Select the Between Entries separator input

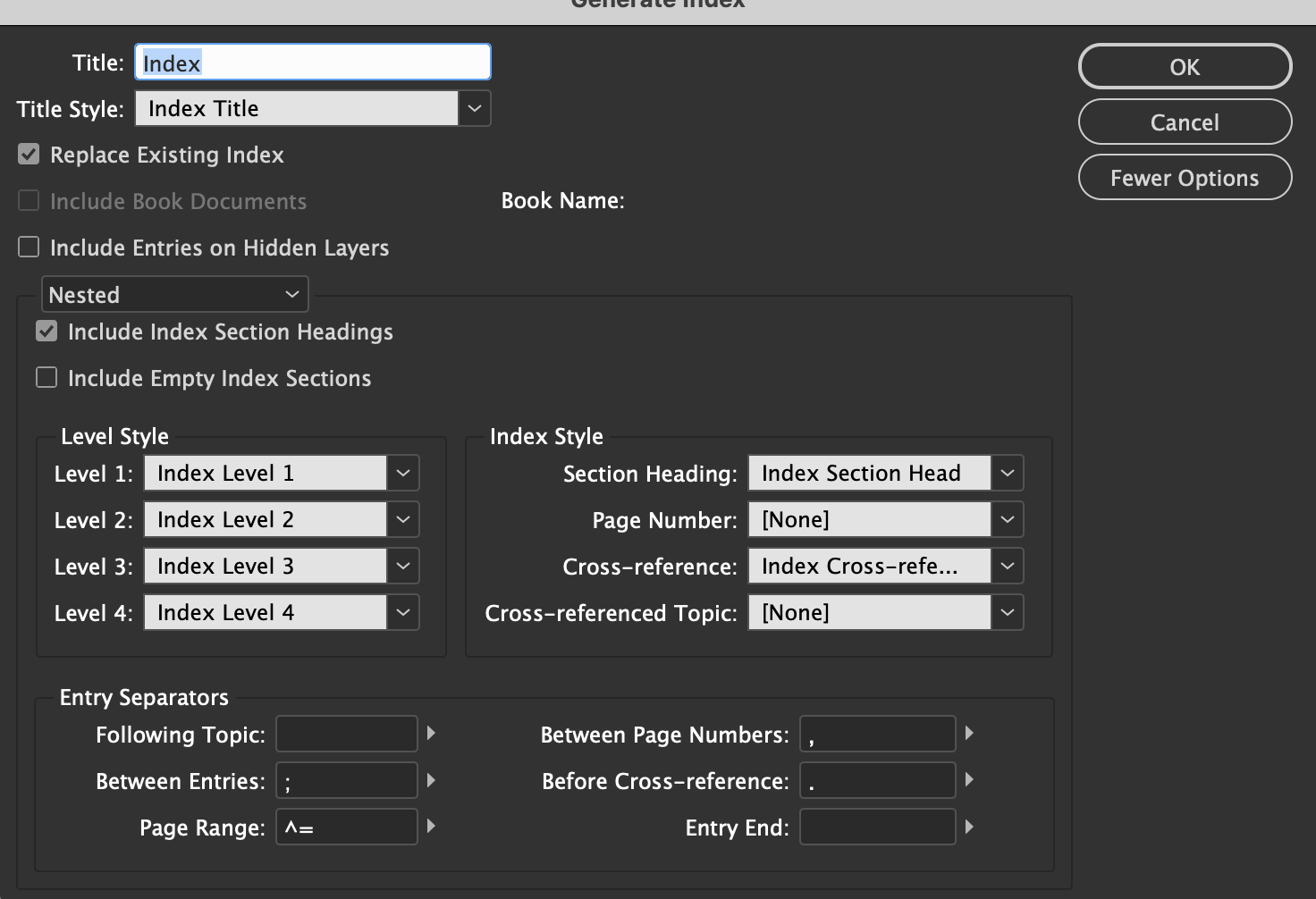click(x=346, y=779)
